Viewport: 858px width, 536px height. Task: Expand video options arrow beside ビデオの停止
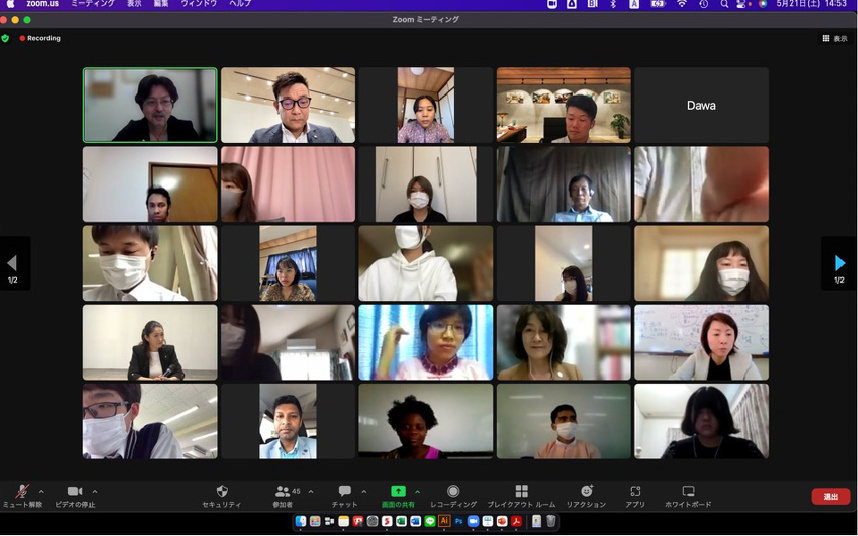point(95,492)
